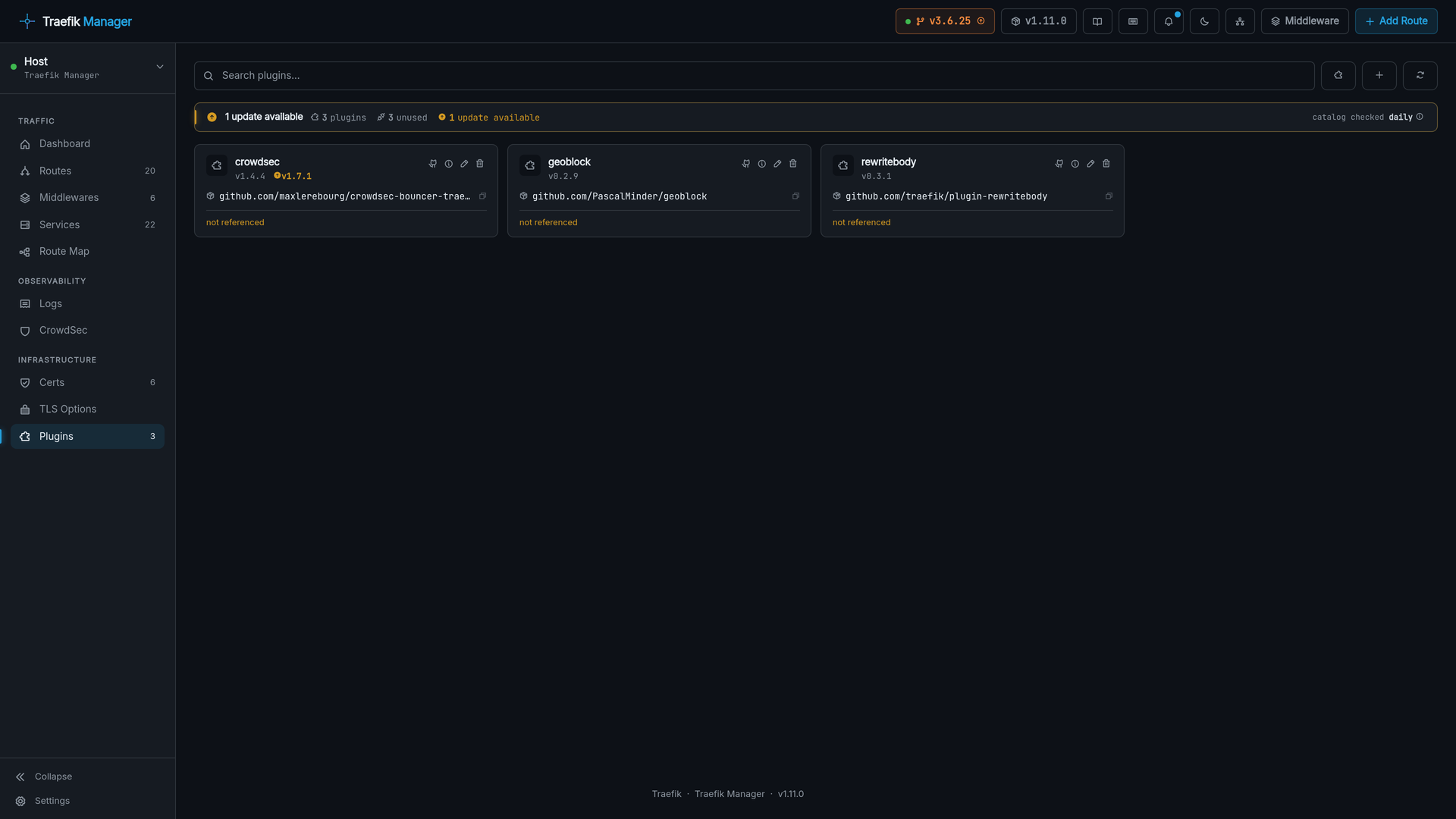
Task: Click 'not referenced' on the crowdsec card
Action: [x=235, y=223]
